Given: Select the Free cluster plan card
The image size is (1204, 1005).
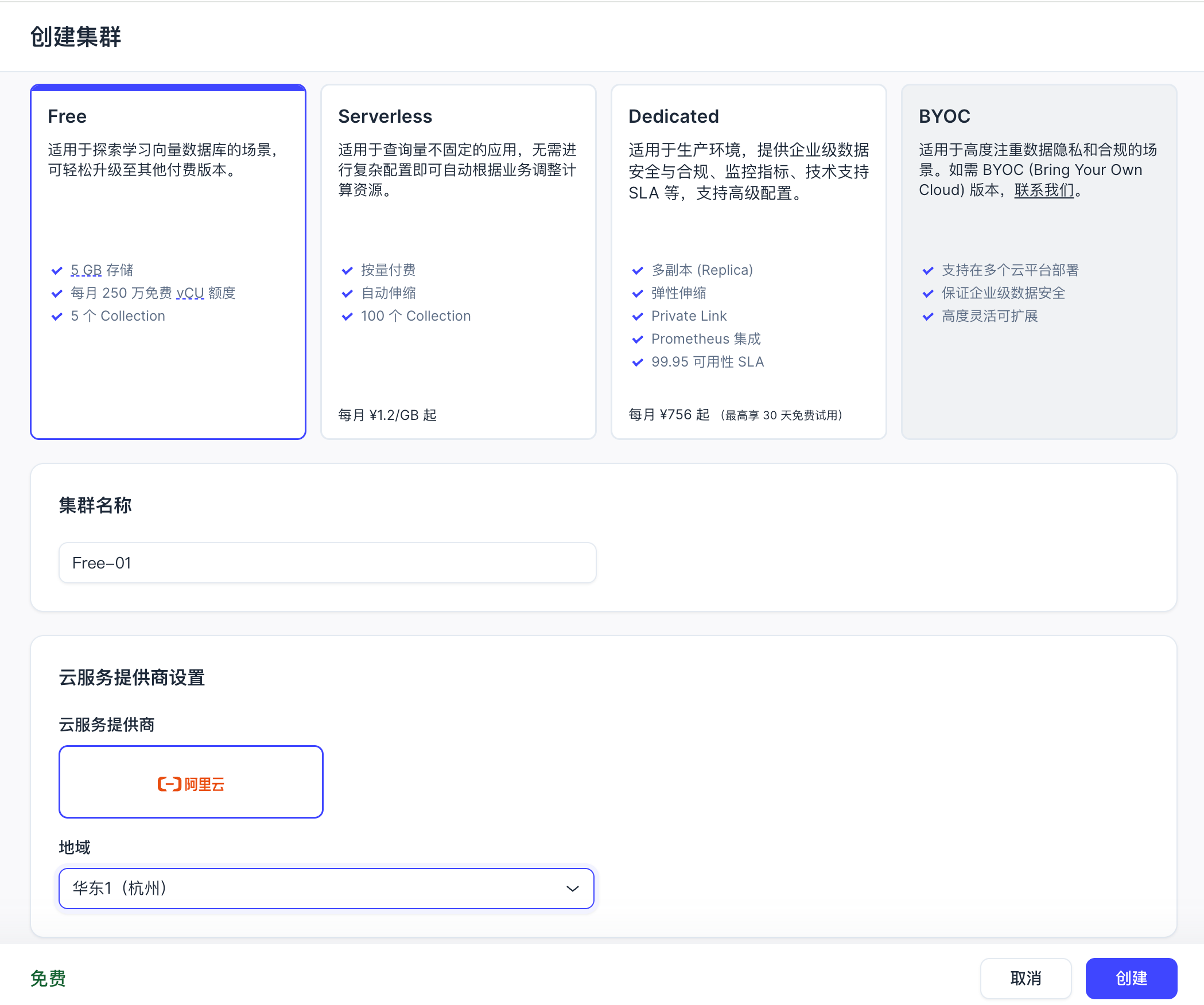Looking at the screenshot, I should coord(168,229).
